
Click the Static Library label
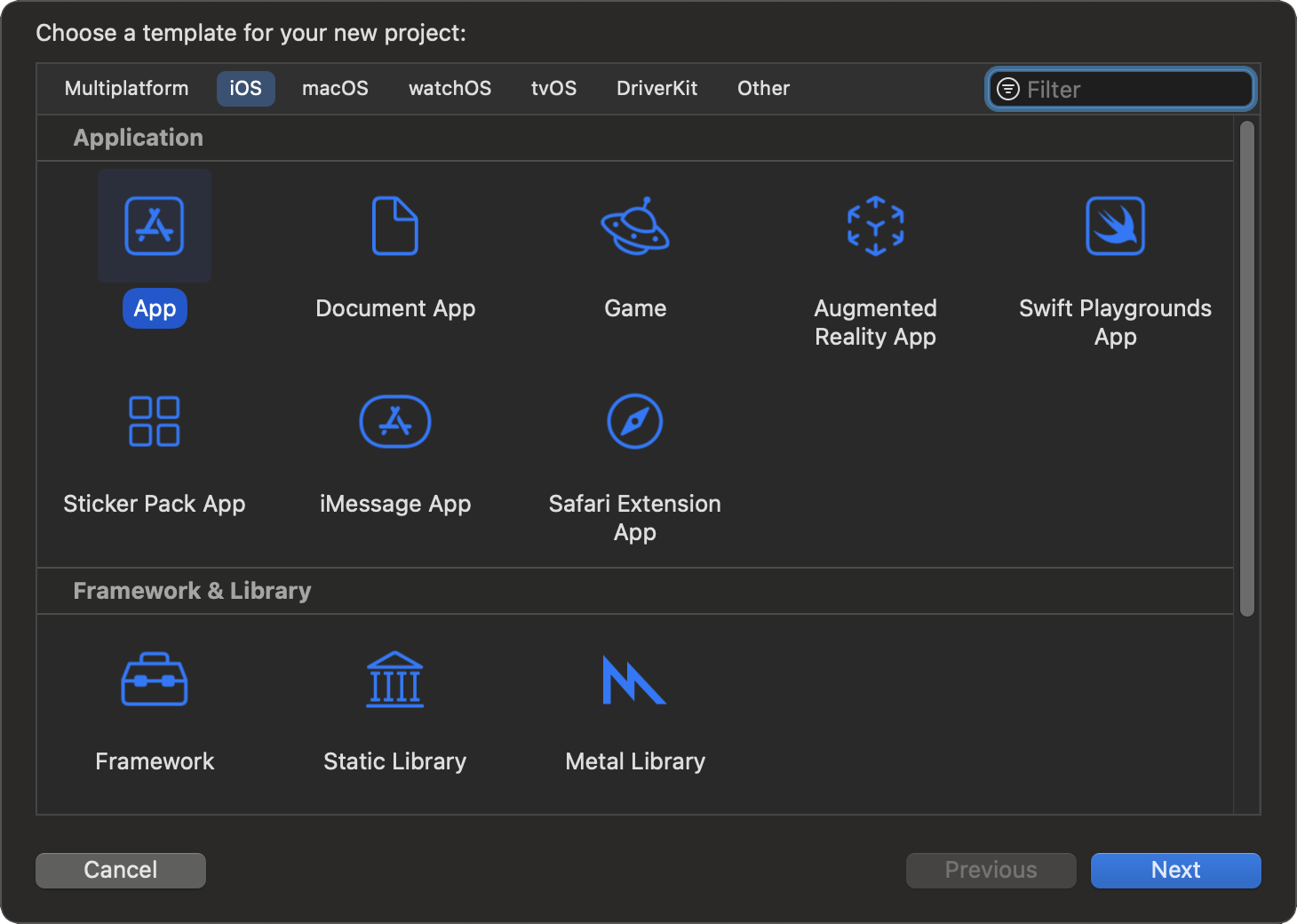click(x=395, y=761)
